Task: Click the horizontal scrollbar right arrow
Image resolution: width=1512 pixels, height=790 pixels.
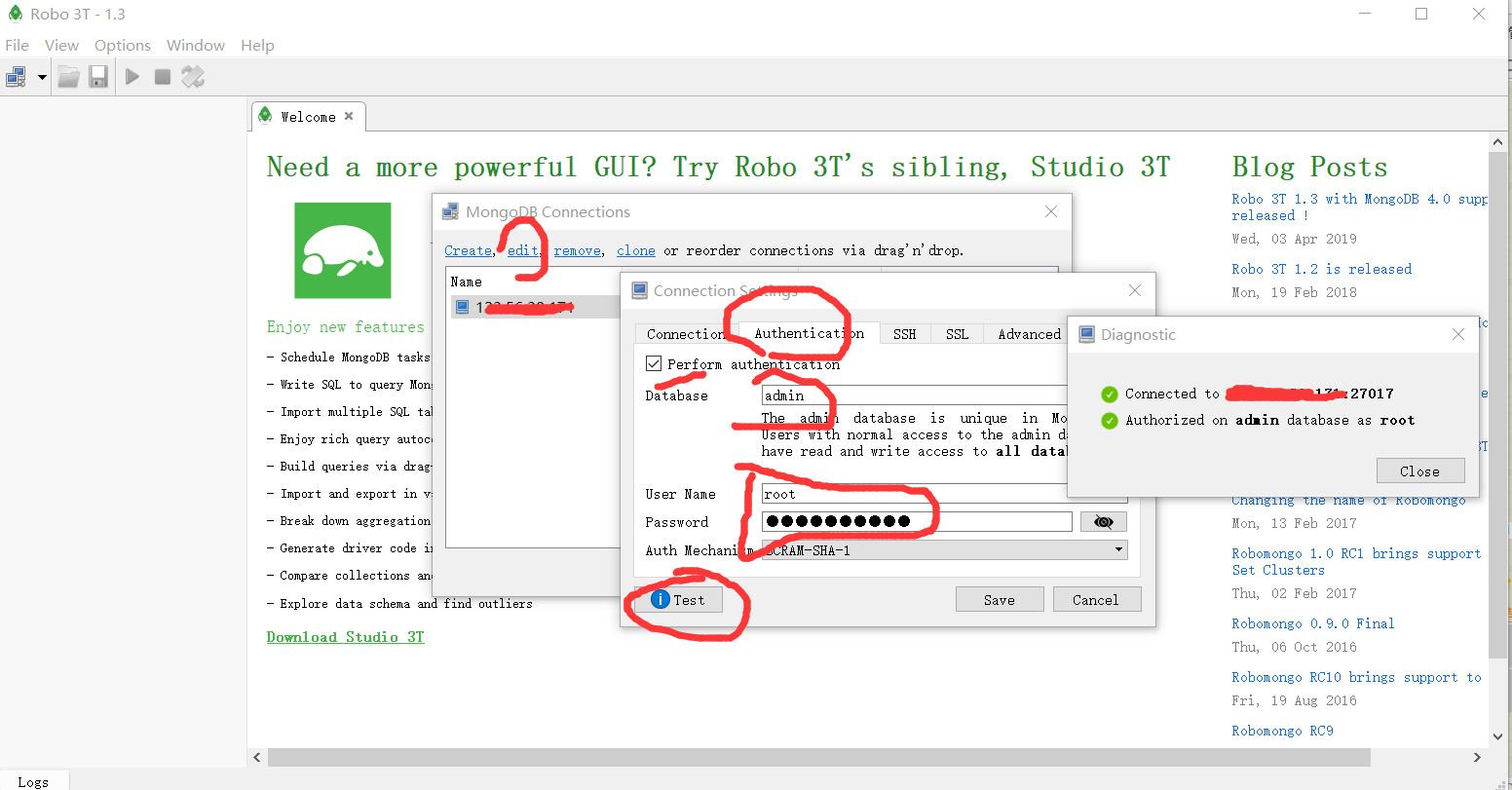Action: (1477, 757)
